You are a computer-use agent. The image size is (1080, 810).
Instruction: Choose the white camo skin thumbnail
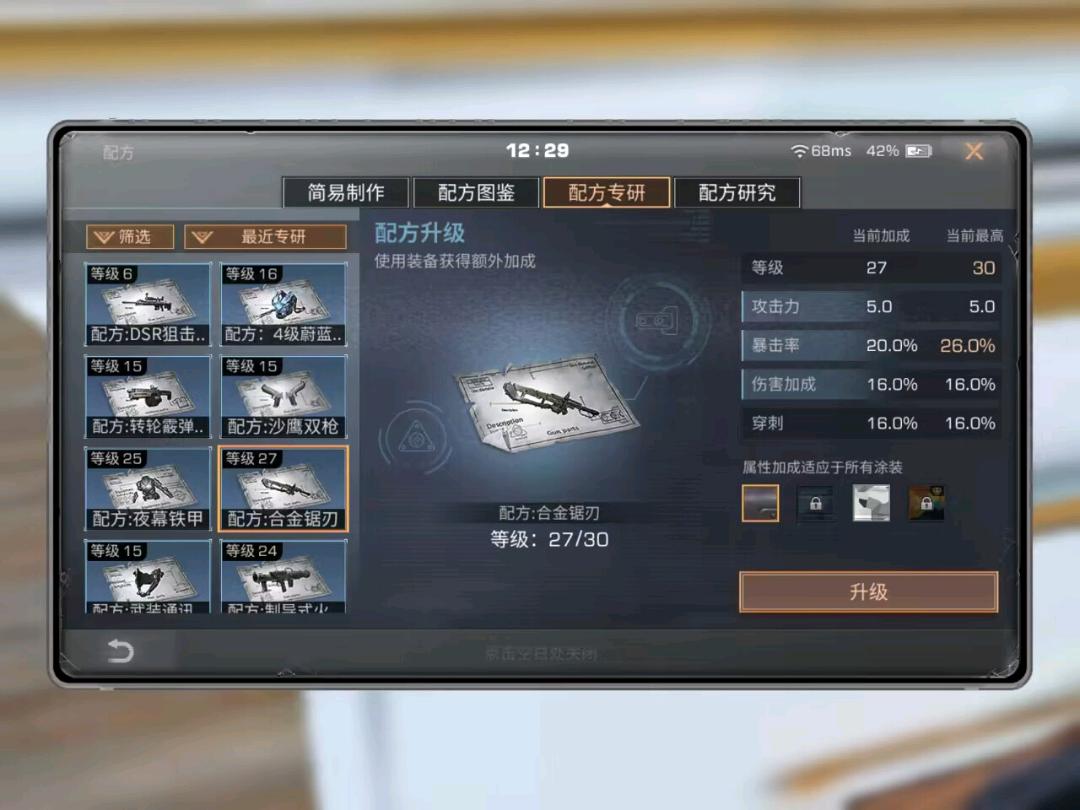point(871,503)
